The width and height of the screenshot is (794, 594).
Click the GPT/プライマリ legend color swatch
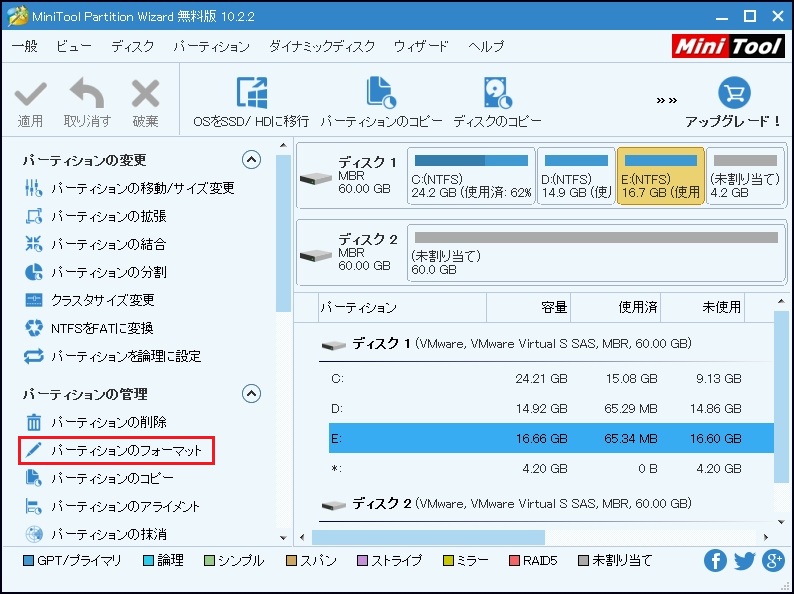click(29, 561)
